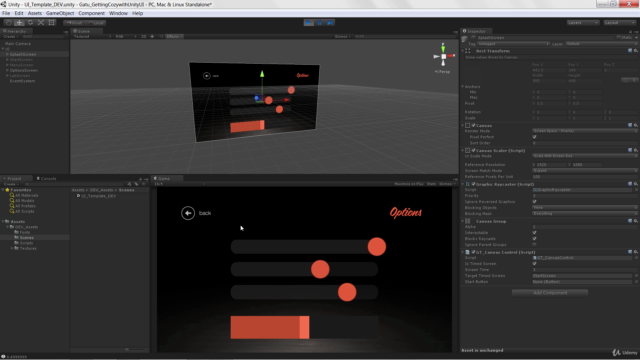Open the UI Scale Mode dropdown
This screenshot has height=360, width=640.
585,156
